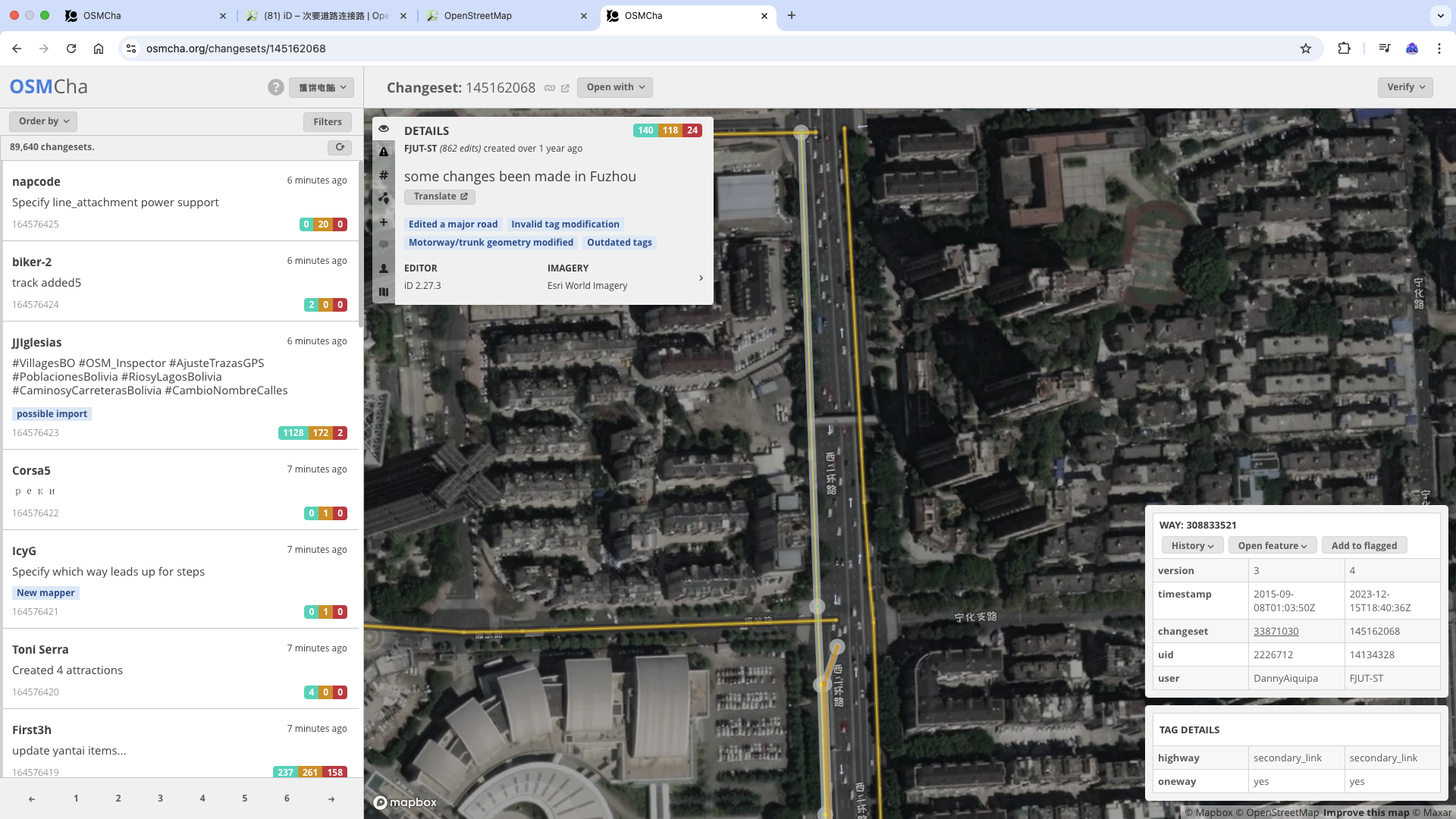Switch to the first OSMCha browser tab
The width and height of the screenshot is (1456, 819).
pyautogui.click(x=146, y=15)
